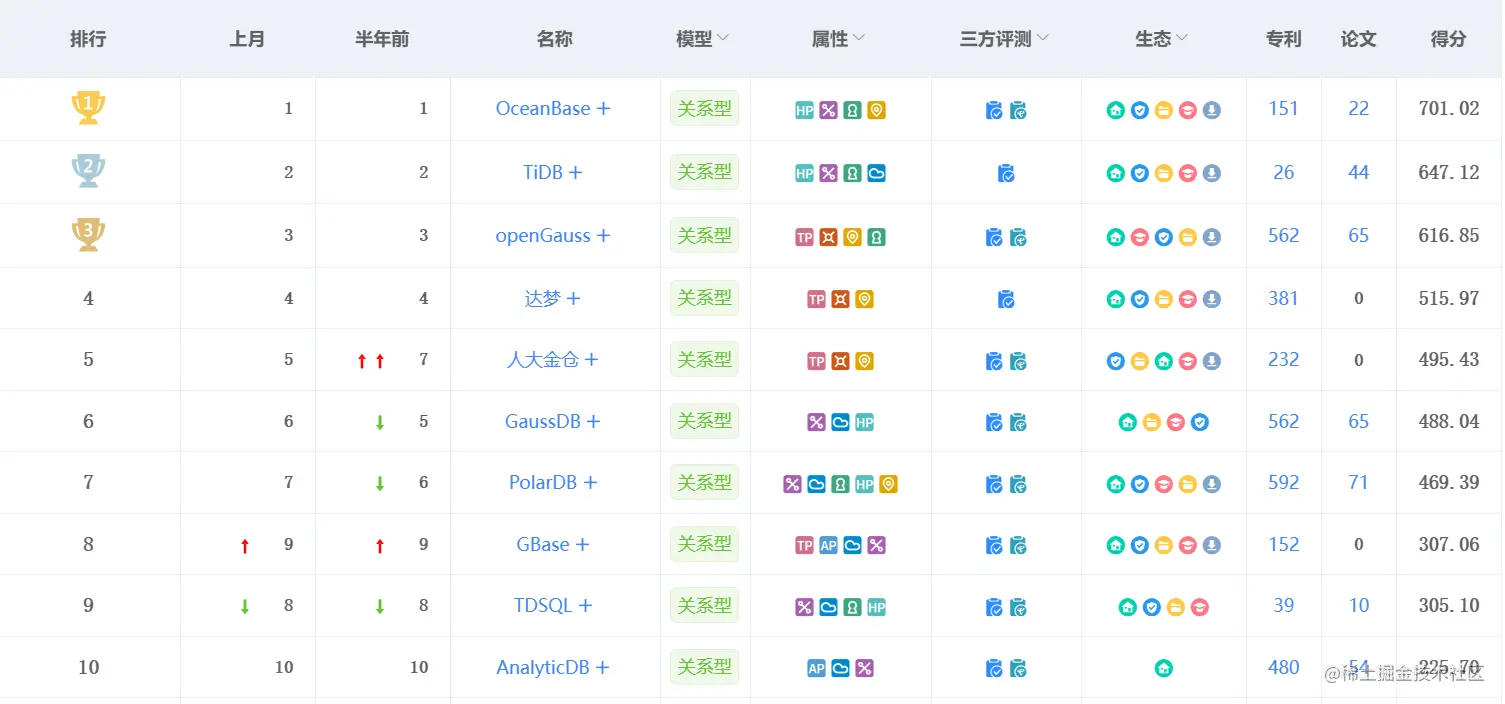1505x704 pixels.
Task: Click the green keyhole icon in openGauss row
Action: tap(876, 237)
